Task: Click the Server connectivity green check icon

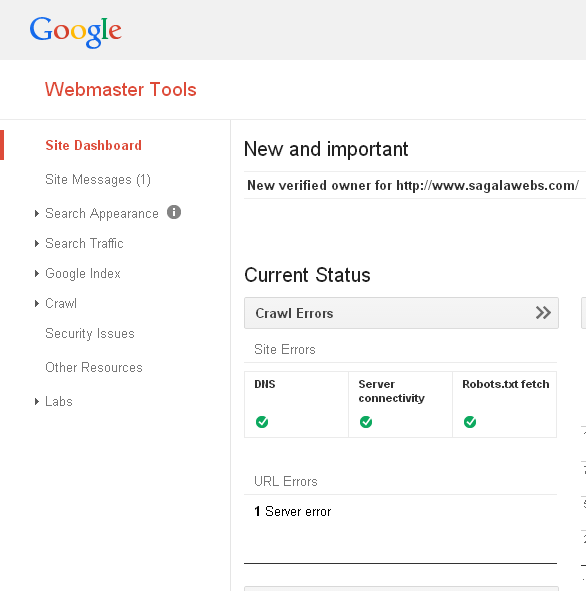Action: point(366,422)
